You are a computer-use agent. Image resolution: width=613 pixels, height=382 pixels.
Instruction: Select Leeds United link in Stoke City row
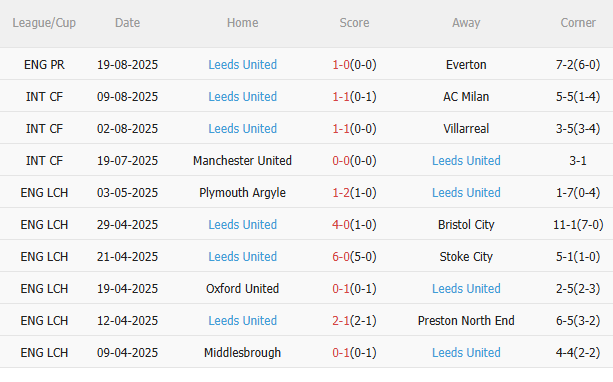click(x=242, y=257)
